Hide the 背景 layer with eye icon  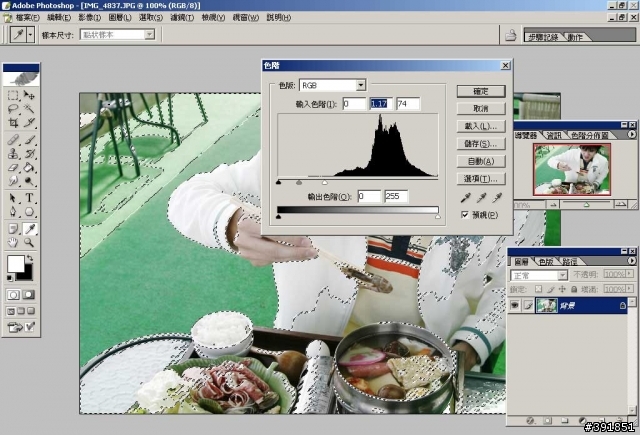(515, 305)
